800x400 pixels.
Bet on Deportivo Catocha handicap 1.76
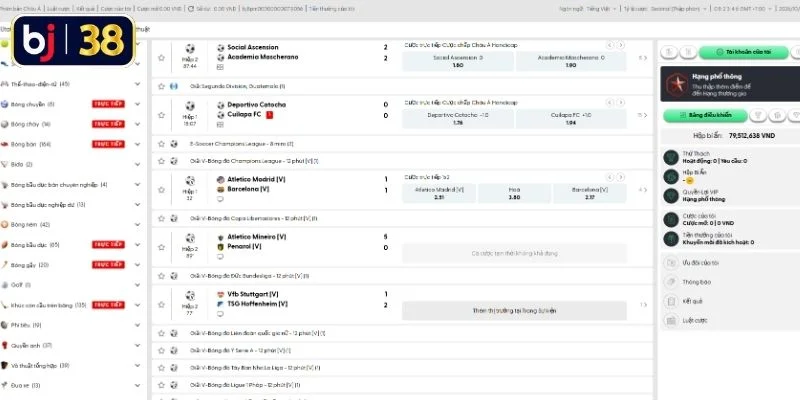458,119
